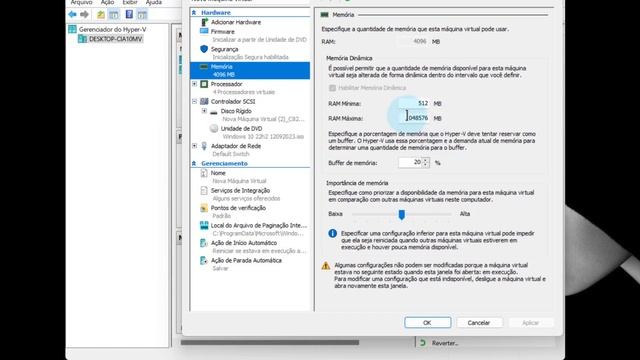Viewport: 640px width, 360px height.
Task: Click the Segurança shield icon
Action: [x=204, y=49]
